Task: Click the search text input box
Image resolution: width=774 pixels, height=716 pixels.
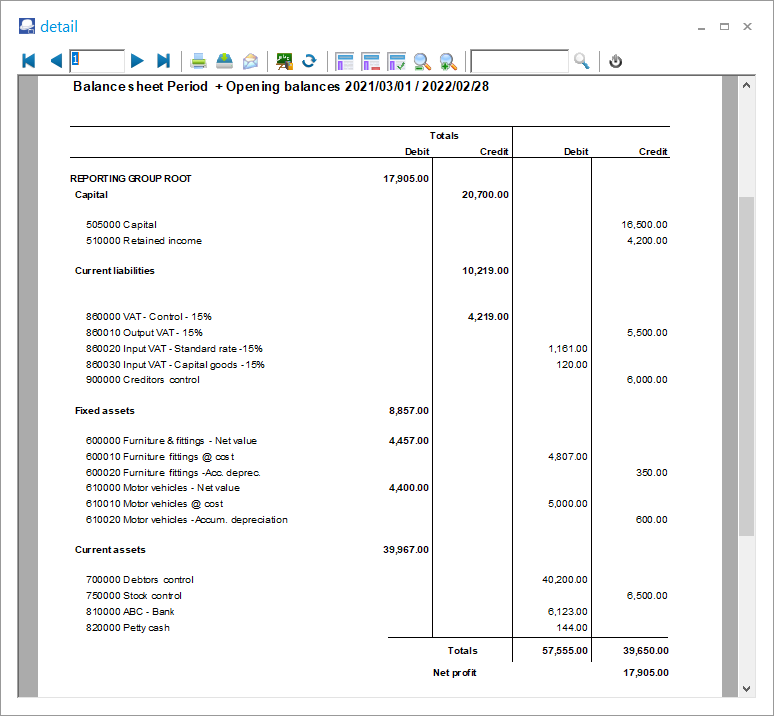Action: pos(519,61)
